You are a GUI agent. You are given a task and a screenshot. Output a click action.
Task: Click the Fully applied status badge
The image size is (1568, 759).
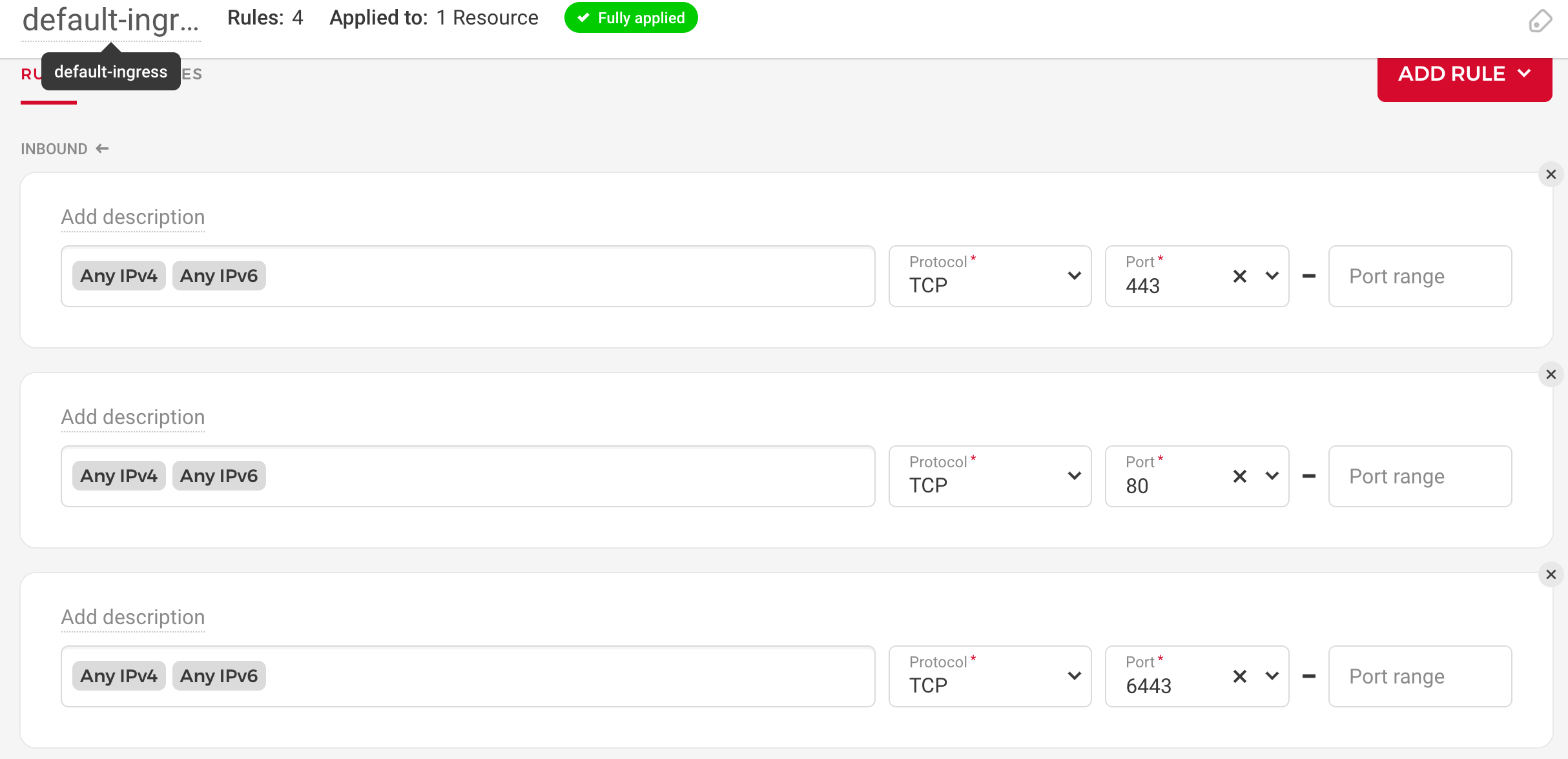click(x=630, y=18)
